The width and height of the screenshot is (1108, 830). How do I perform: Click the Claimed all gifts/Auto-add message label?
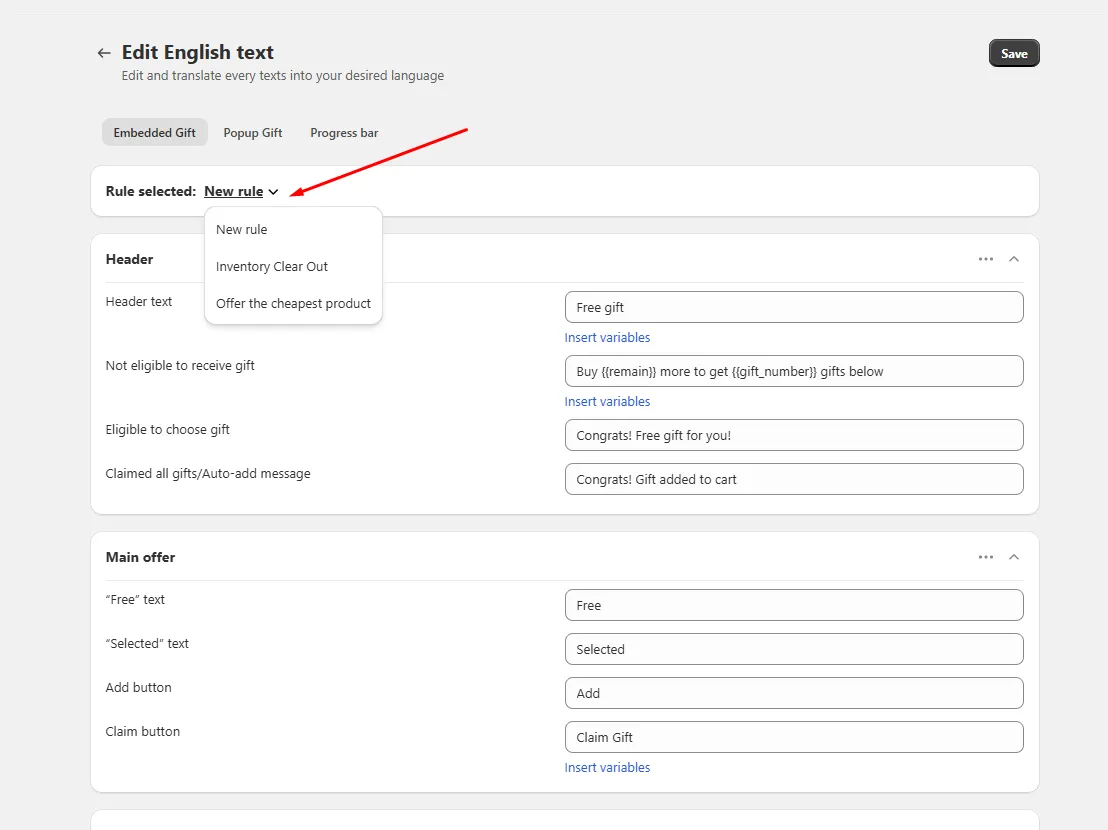coord(208,474)
